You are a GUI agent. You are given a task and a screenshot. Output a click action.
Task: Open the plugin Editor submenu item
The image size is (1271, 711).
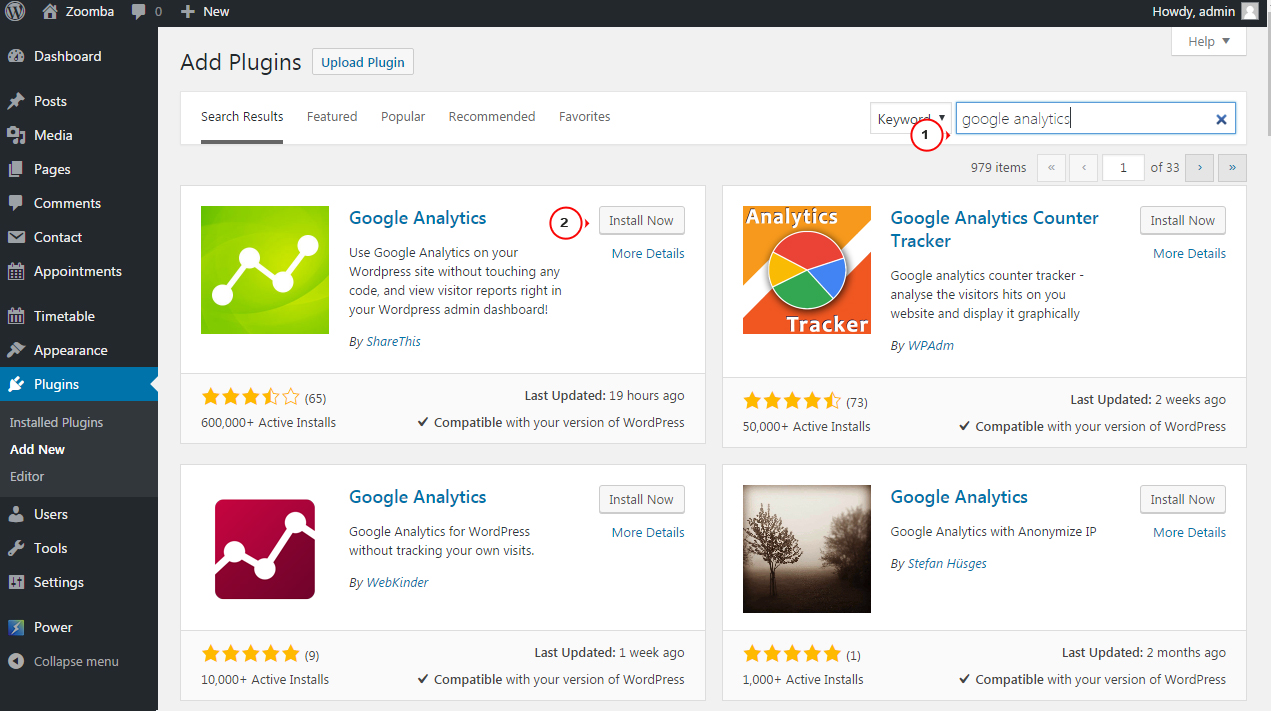27,476
